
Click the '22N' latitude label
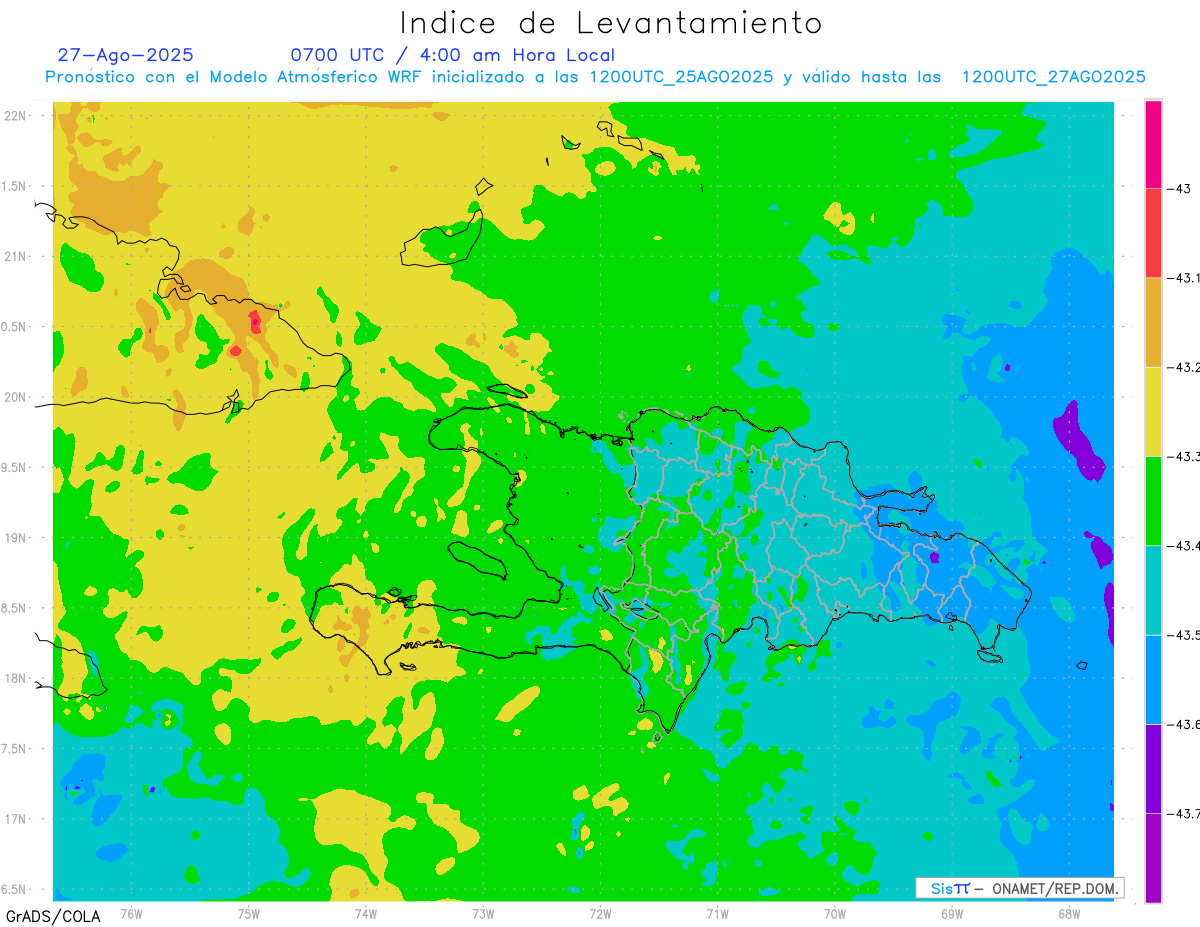pos(15,115)
